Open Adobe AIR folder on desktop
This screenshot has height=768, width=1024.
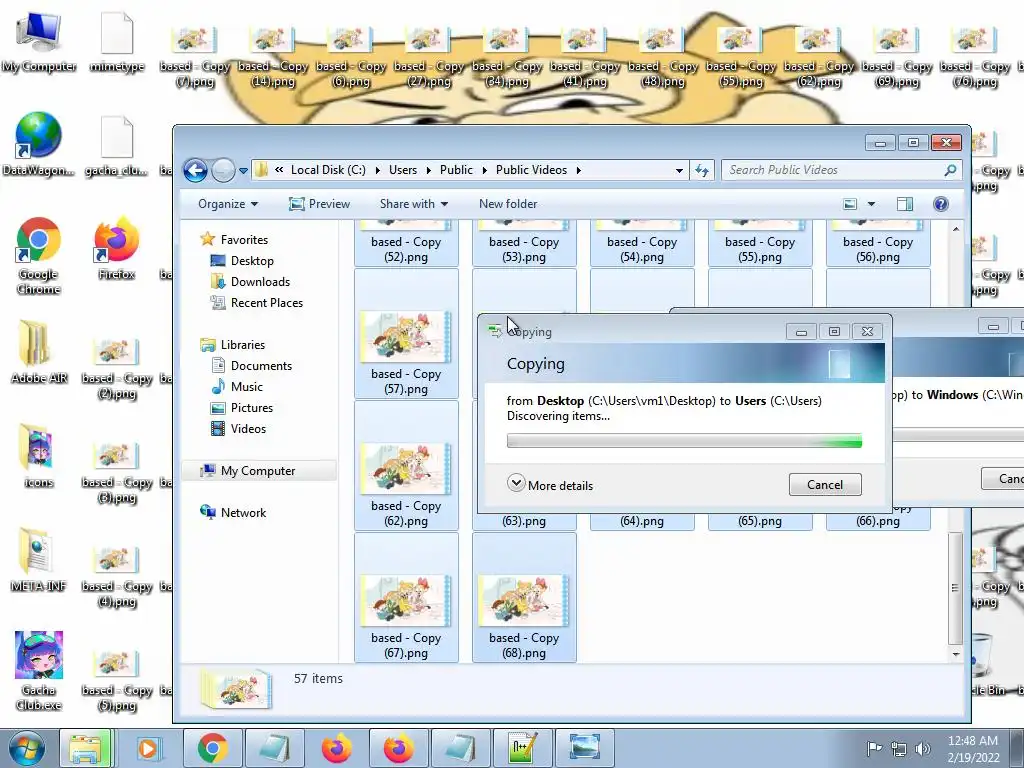pyautogui.click(x=39, y=351)
